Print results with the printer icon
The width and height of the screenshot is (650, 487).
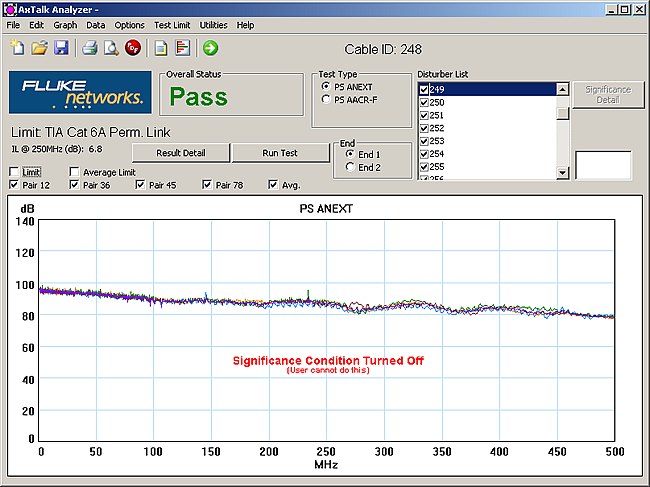point(89,48)
